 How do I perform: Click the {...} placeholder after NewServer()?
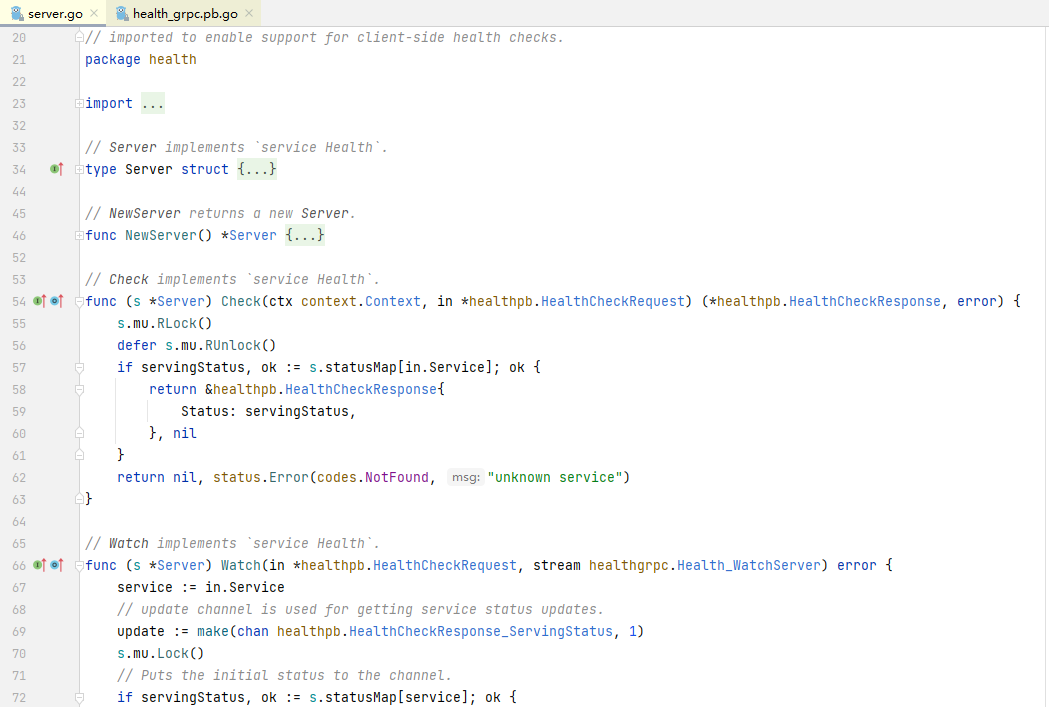pyautogui.click(x=305, y=236)
